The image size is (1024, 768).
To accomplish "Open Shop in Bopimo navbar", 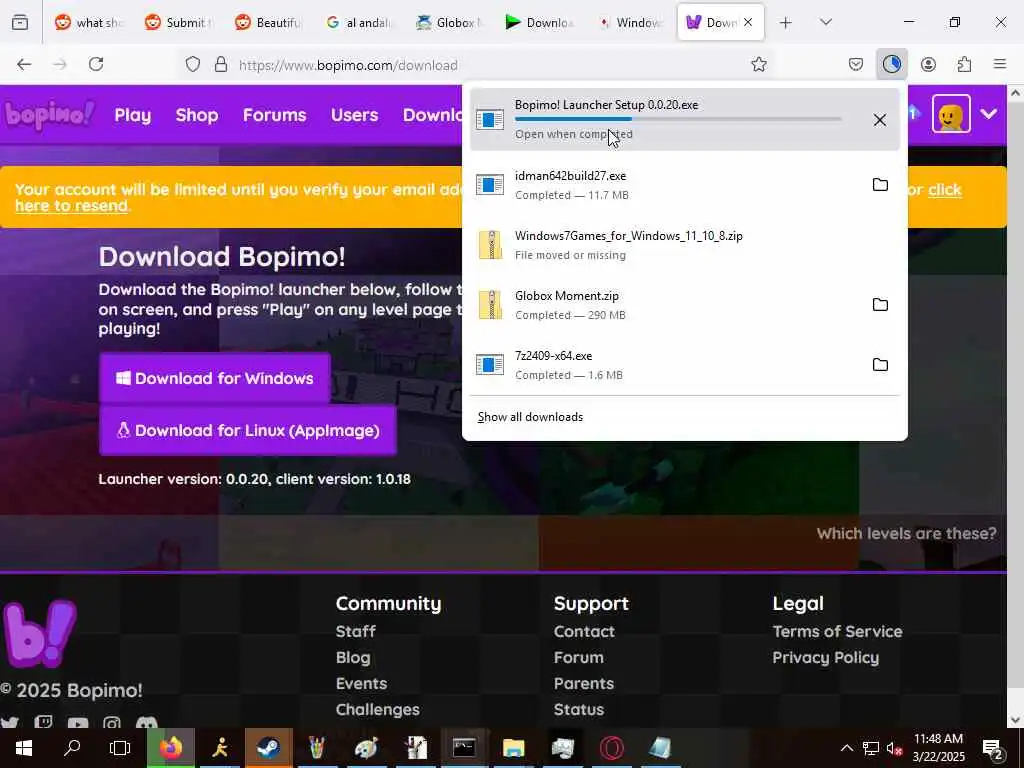I will [x=197, y=115].
